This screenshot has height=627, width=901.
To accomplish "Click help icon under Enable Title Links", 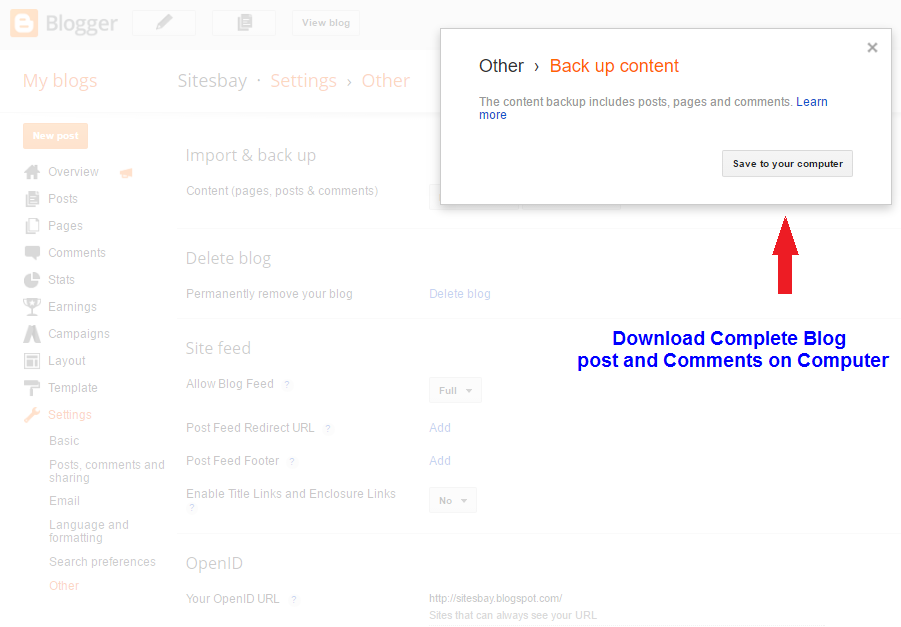I will pyautogui.click(x=192, y=507).
